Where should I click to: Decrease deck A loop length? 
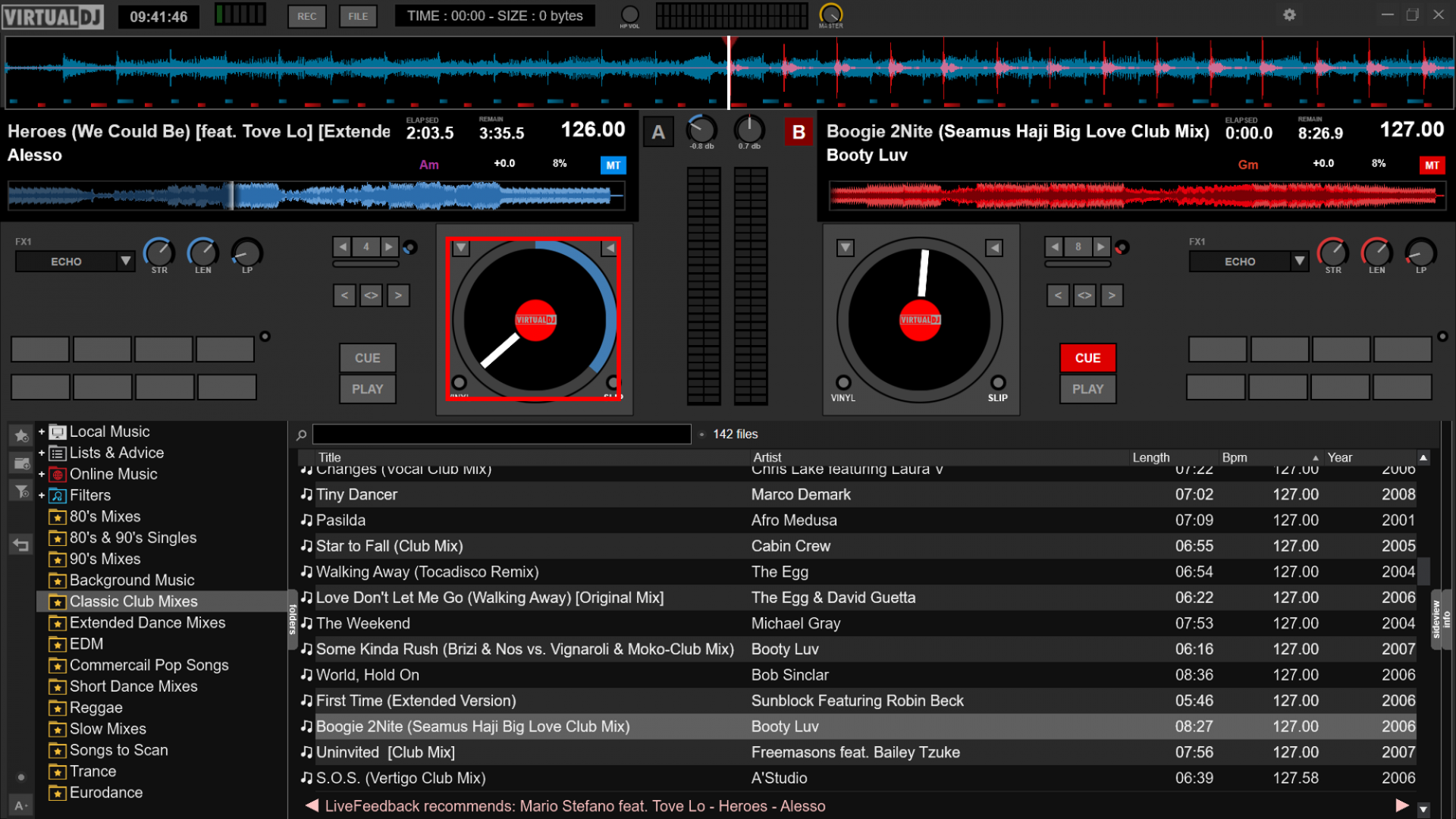[x=343, y=246]
